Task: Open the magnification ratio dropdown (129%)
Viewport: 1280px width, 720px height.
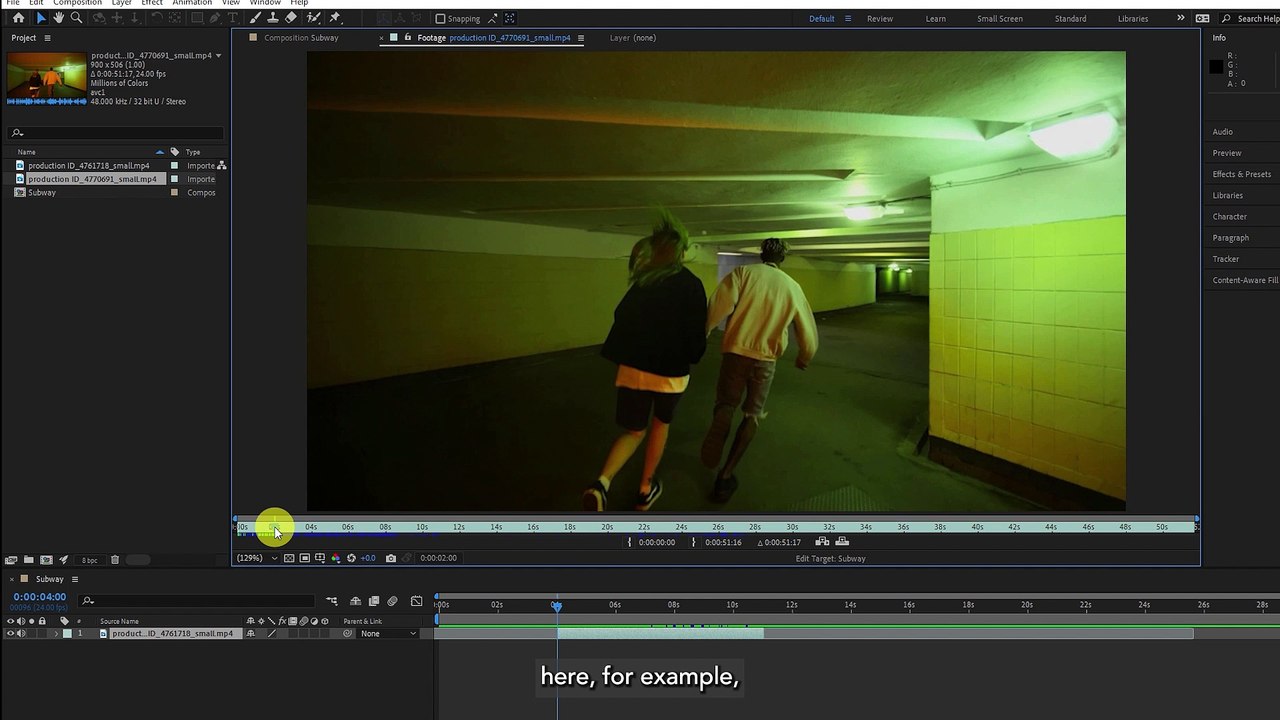Action: (257, 558)
